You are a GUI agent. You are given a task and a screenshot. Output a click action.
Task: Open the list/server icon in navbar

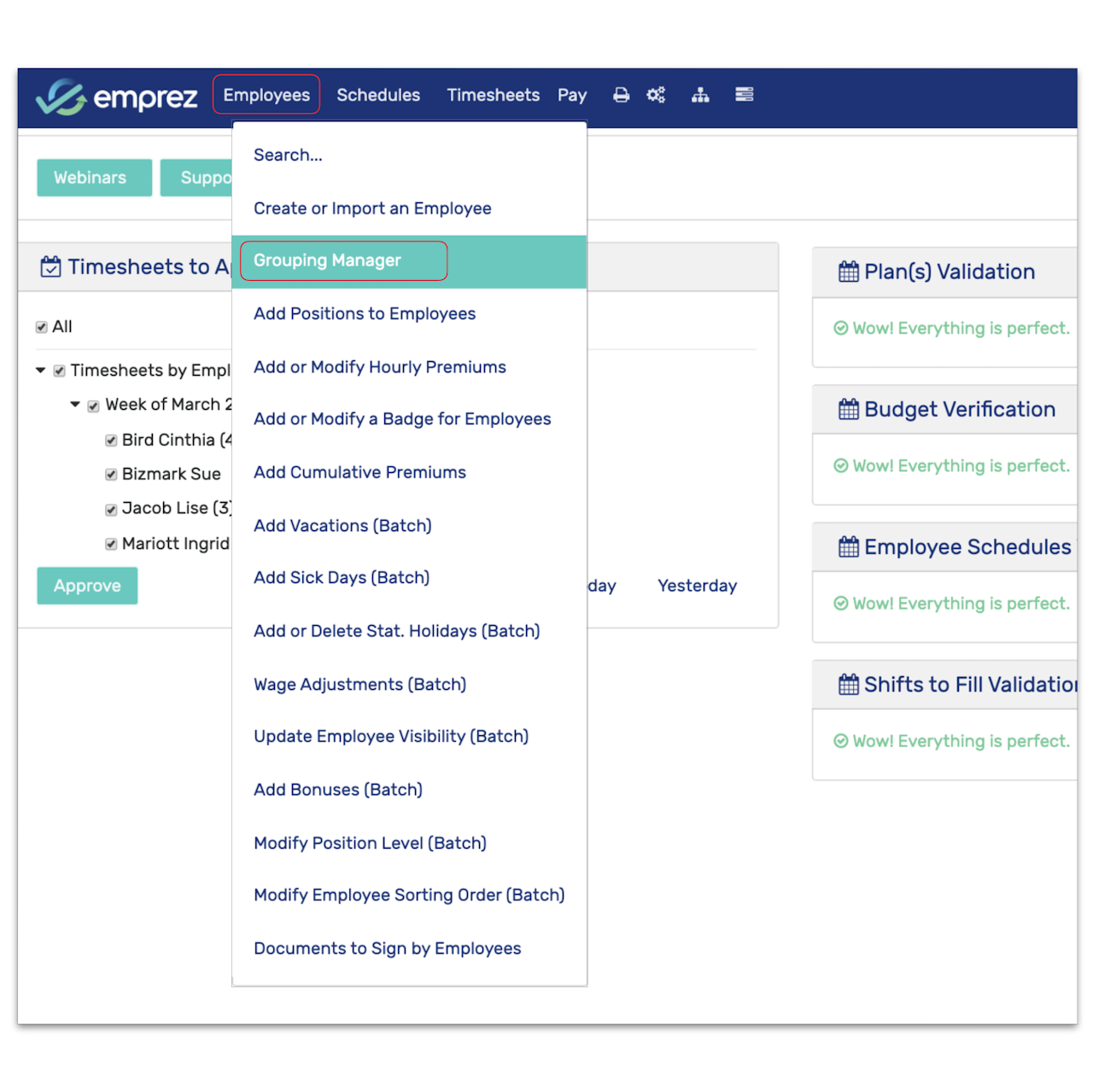click(745, 95)
